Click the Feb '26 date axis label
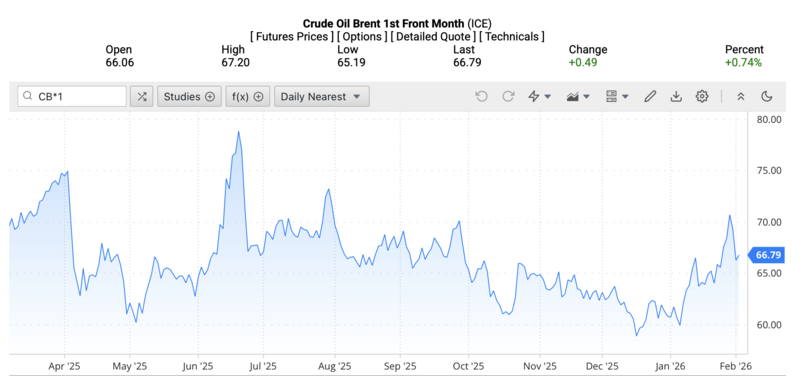This screenshot has height=376, width=800. coord(736,366)
